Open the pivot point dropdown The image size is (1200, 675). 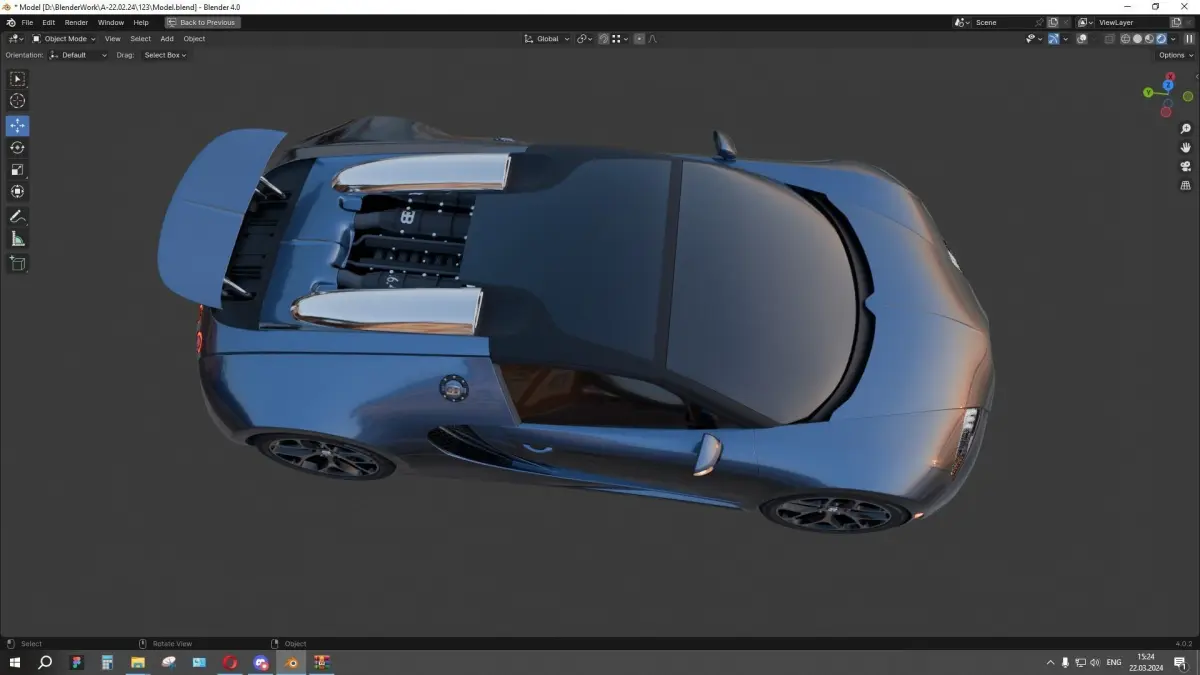[x=585, y=39]
